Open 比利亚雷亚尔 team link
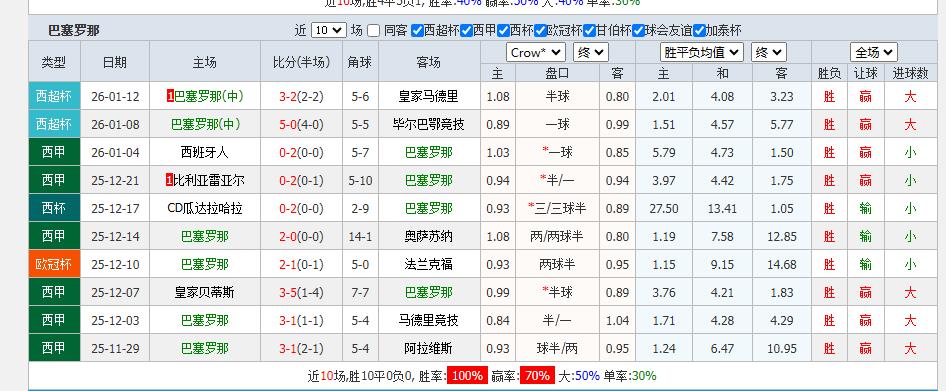This screenshot has height=391, width=946. [x=208, y=180]
